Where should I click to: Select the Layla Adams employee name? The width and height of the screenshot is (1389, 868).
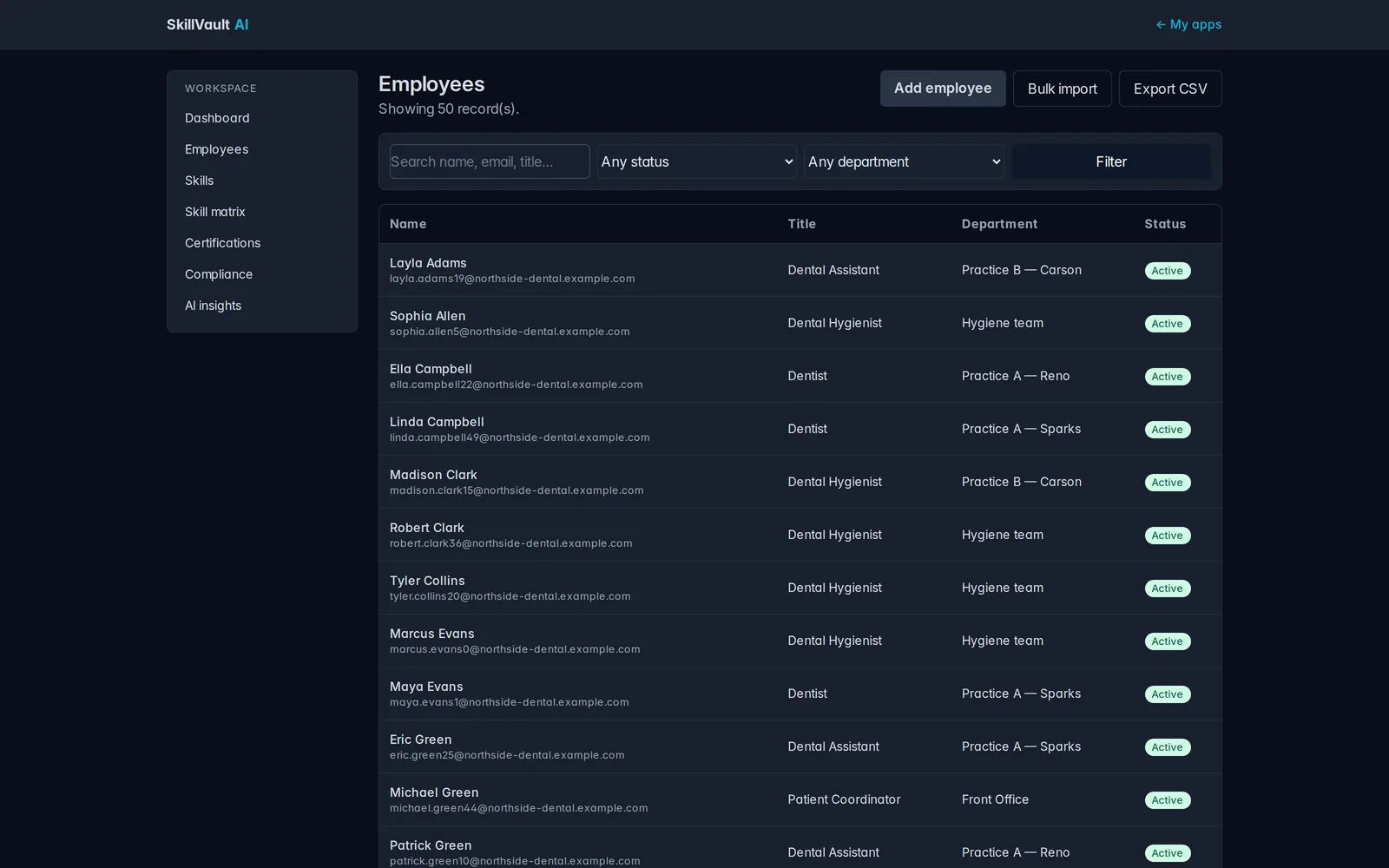[428, 263]
